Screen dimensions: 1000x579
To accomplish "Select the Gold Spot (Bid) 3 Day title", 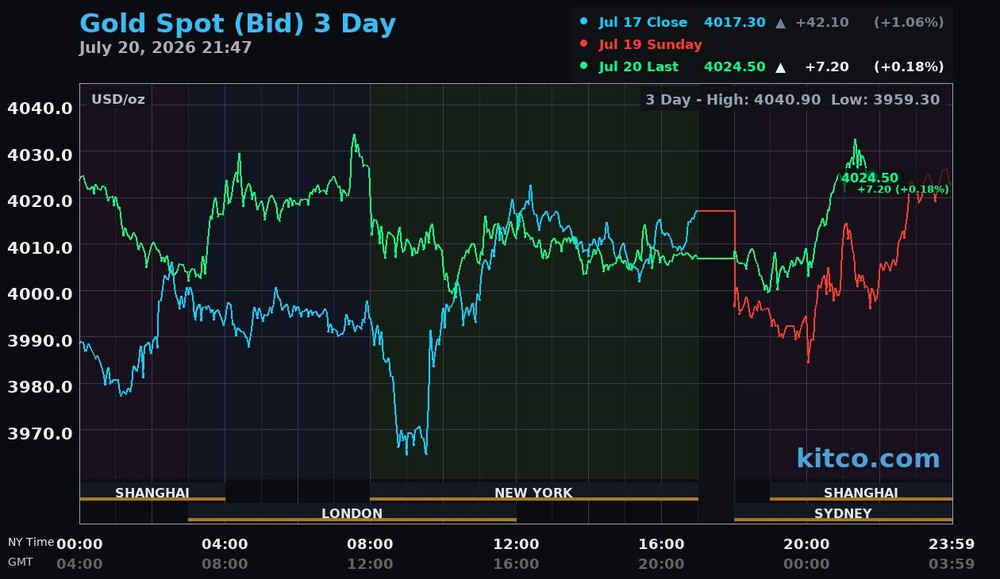I will click(238, 24).
